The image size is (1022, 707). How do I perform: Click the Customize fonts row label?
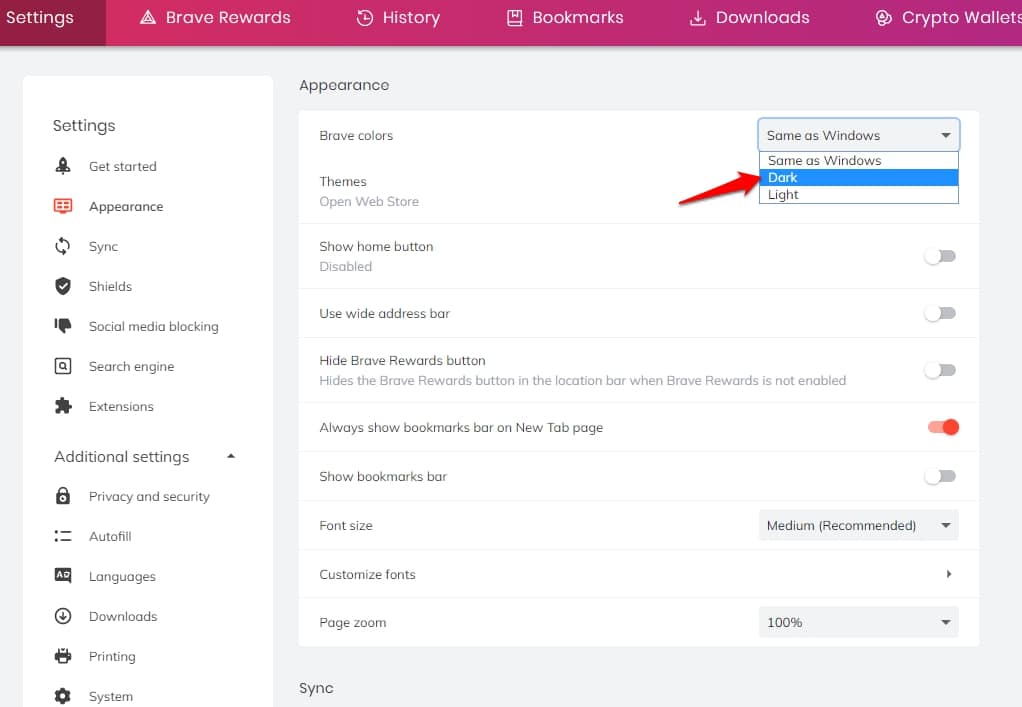(367, 574)
